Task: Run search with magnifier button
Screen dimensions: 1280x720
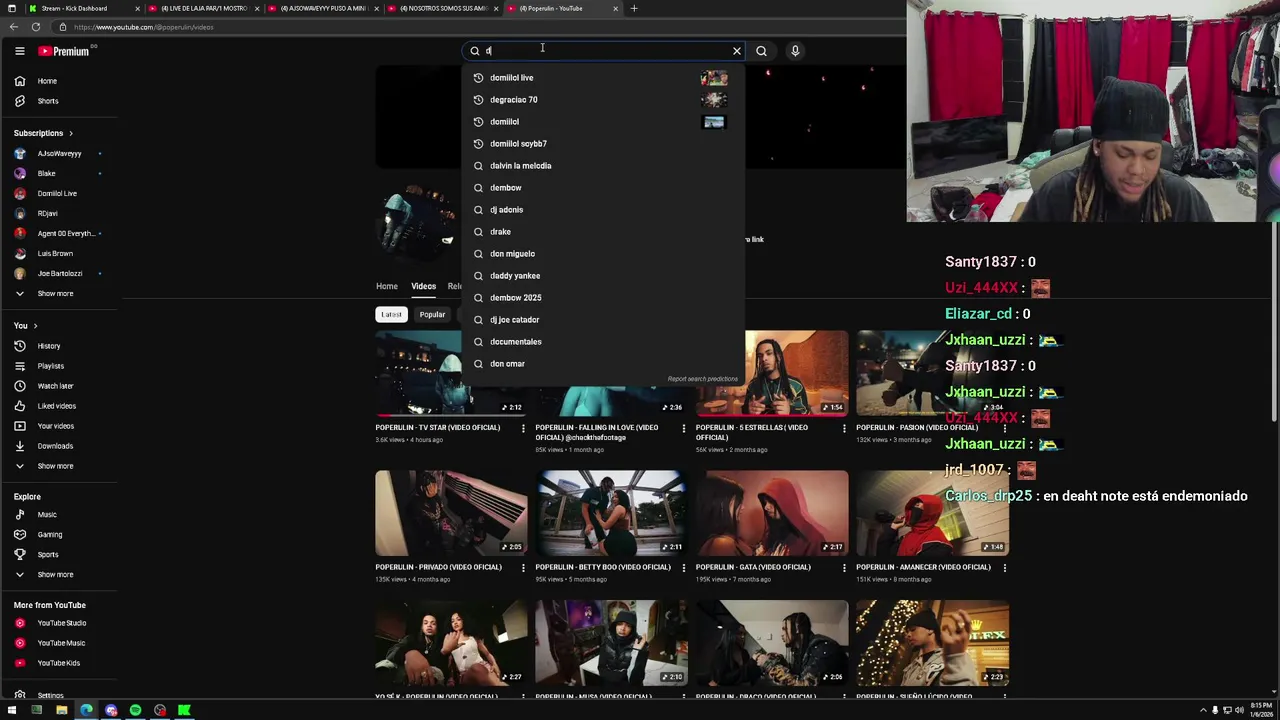Action: click(x=761, y=51)
